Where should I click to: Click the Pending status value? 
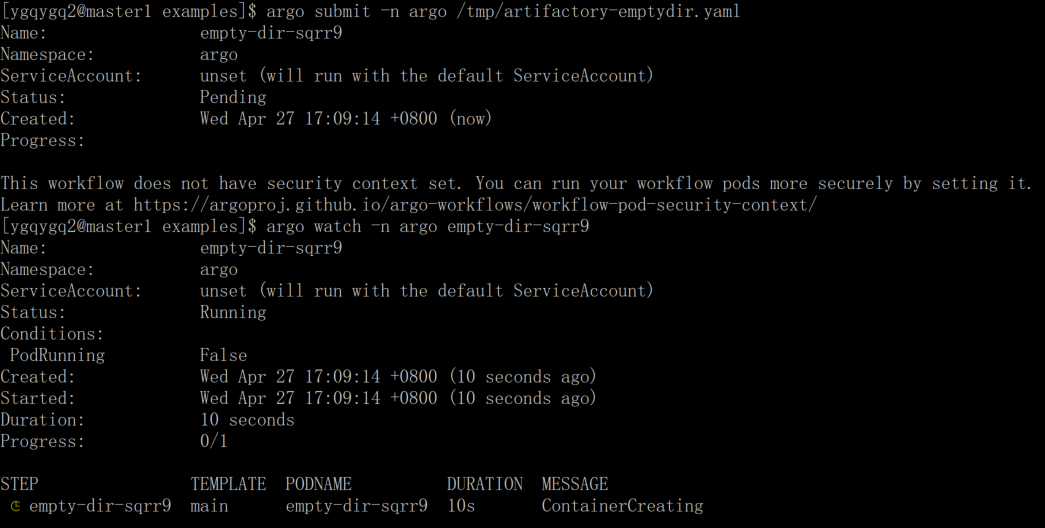coord(233,97)
